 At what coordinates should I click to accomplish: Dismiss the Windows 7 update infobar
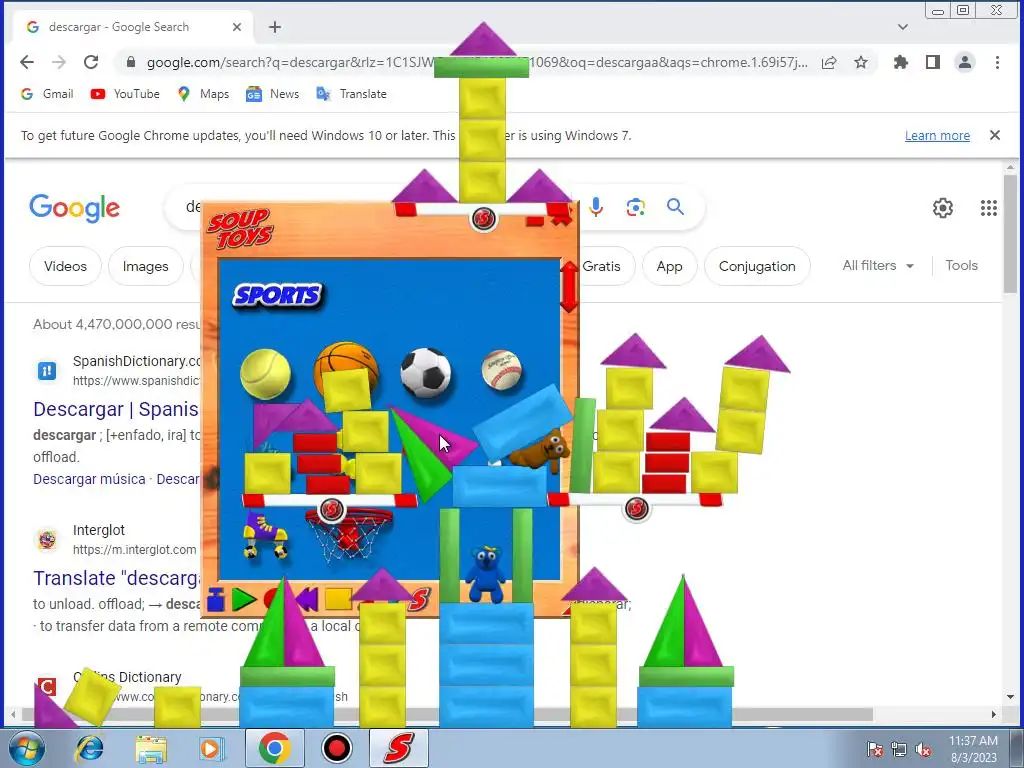point(995,135)
